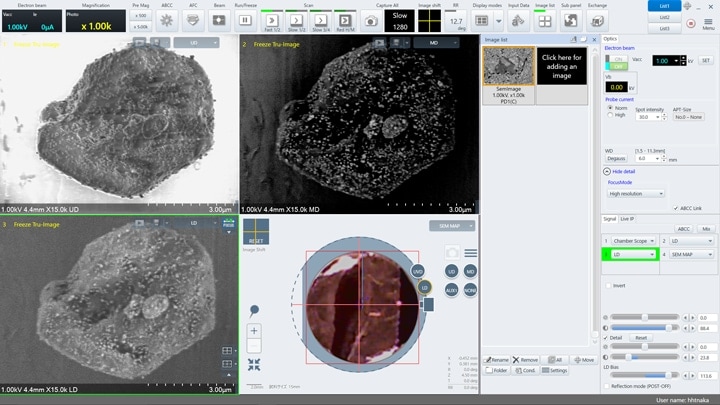Click the Capture All camera icon

pos(370,20)
